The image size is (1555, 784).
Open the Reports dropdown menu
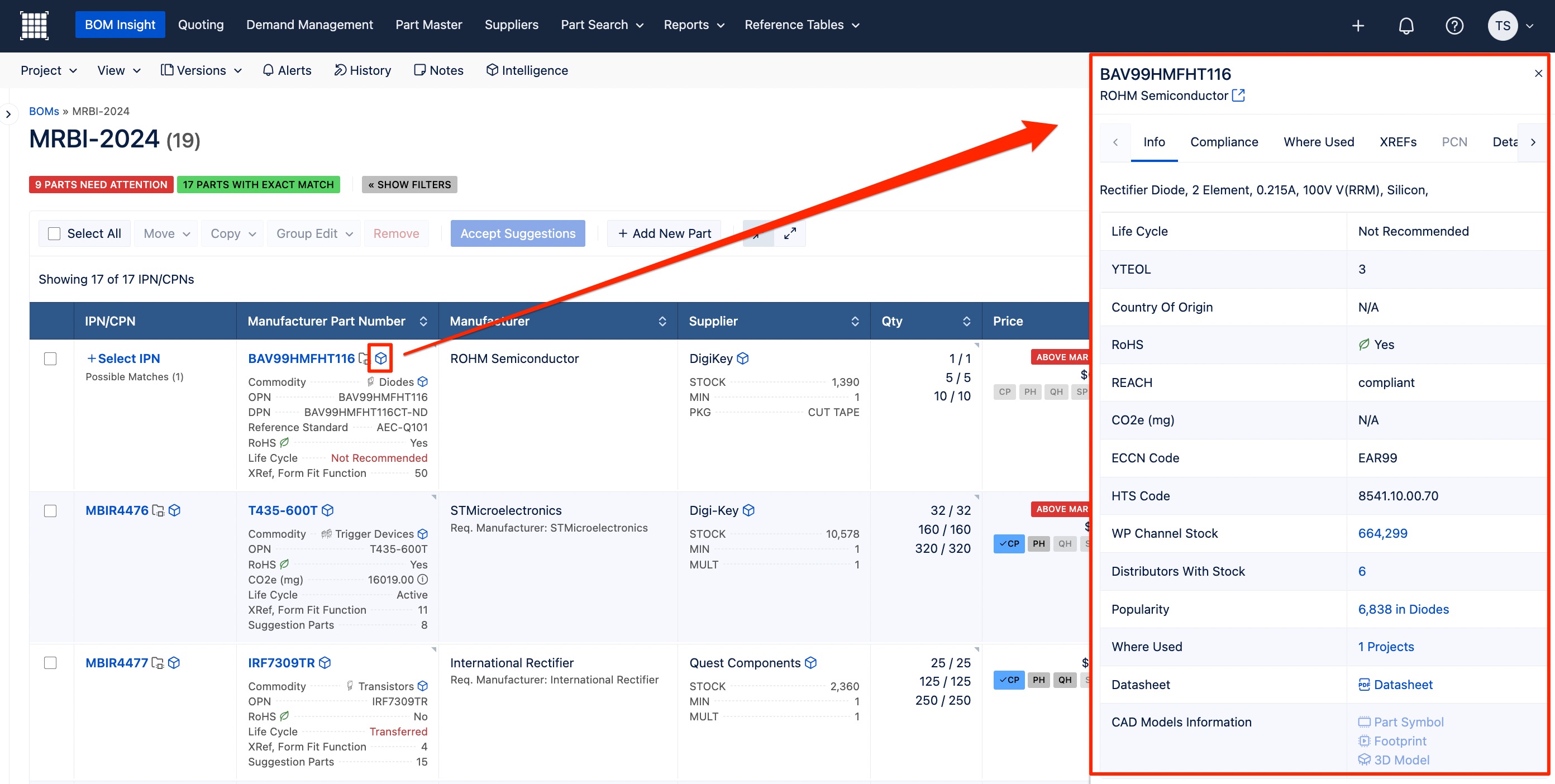(694, 25)
